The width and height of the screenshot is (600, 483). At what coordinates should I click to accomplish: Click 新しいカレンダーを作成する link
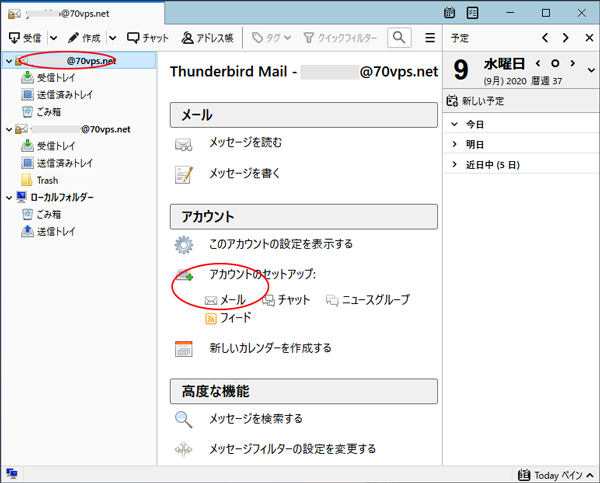(x=270, y=348)
